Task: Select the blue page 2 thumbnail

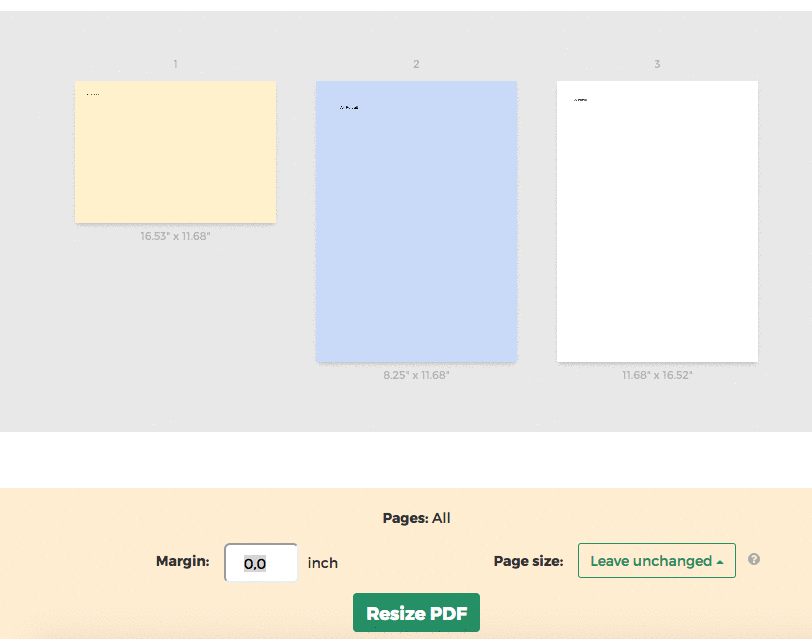Action: [x=416, y=221]
